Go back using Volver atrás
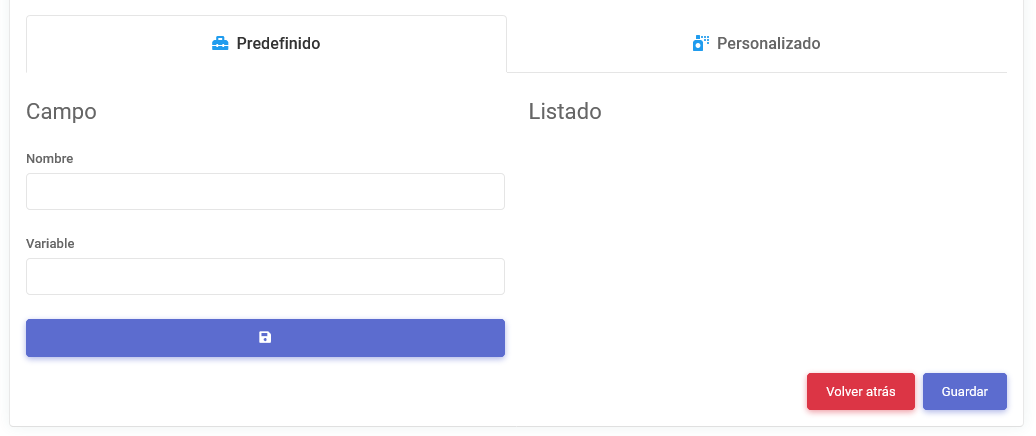Image resolution: width=1036 pixels, height=436 pixels. [860, 392]
